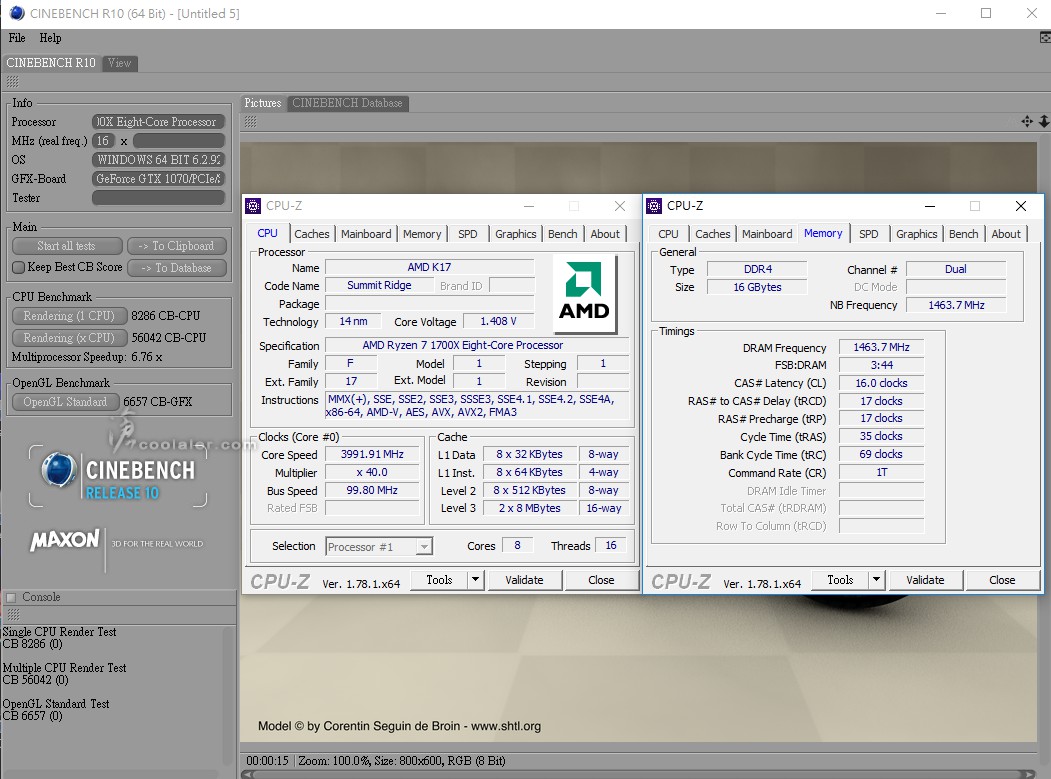Click the CINEBENCH app icon in title bar
The image size is (1051, 779).
[x=16, y=13]
